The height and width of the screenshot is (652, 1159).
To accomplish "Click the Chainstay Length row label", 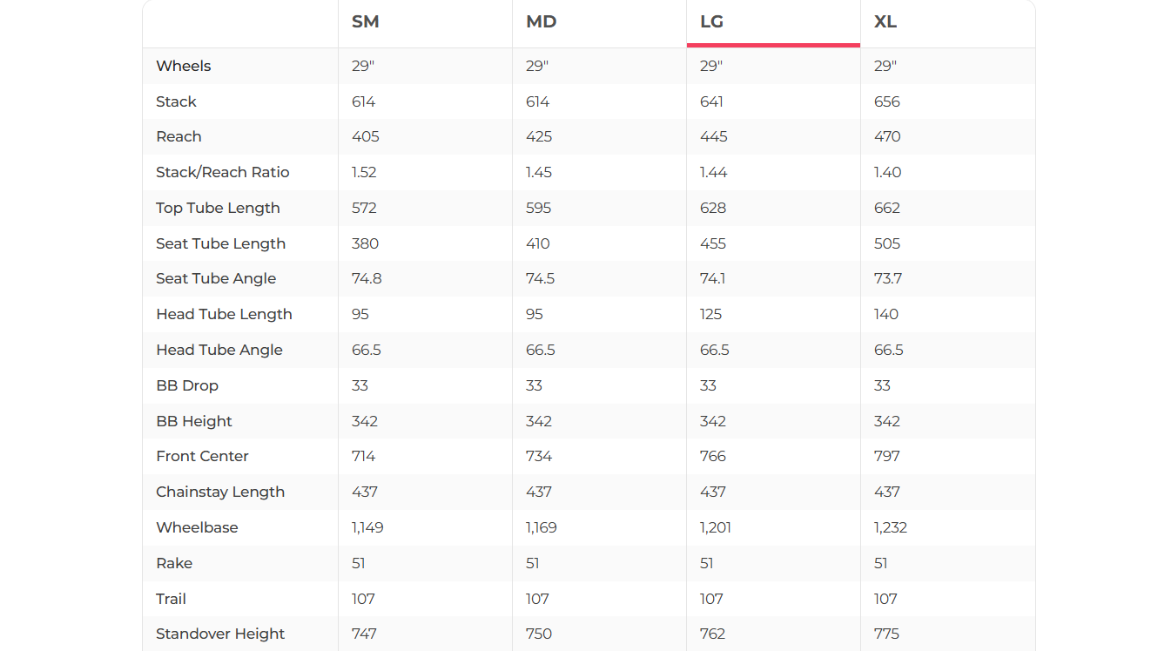I will point(220,492).
